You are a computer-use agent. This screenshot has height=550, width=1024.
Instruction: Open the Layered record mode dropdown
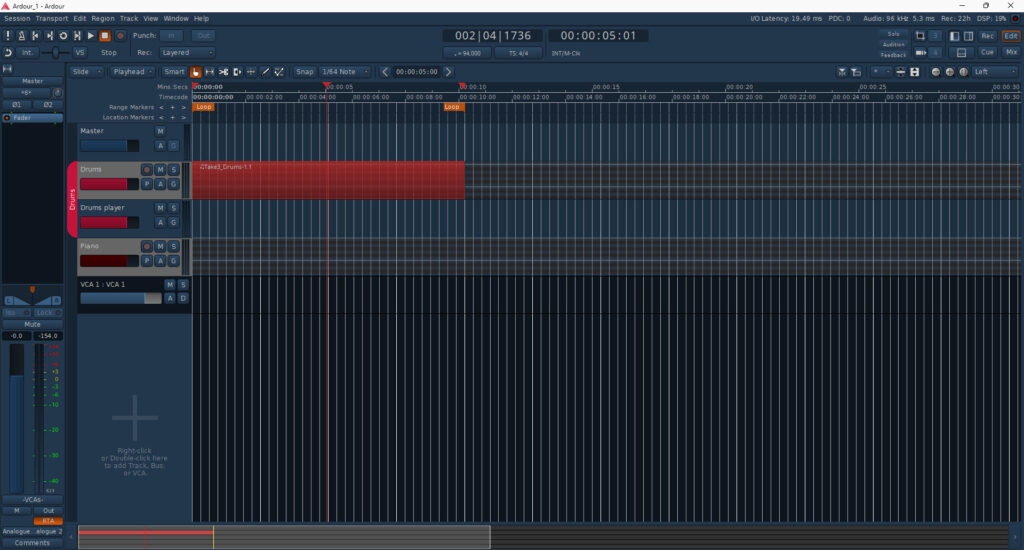(x=188, y=53)
